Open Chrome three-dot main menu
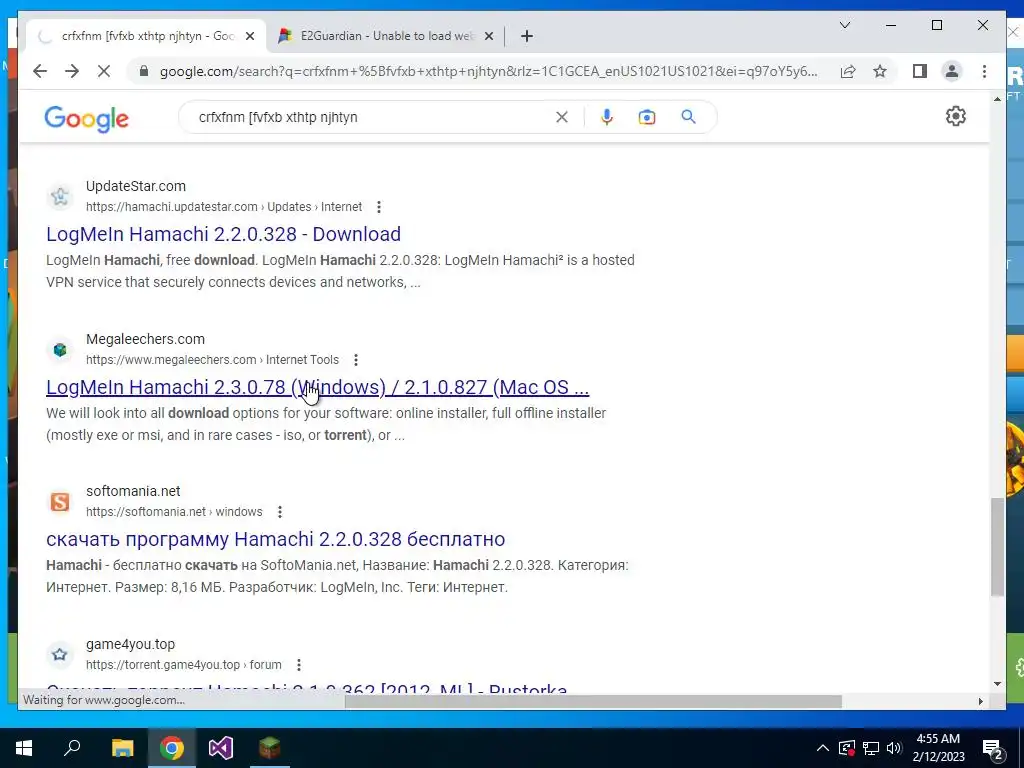This screenshot has height=768, width=1024. (x=984, y=71)
